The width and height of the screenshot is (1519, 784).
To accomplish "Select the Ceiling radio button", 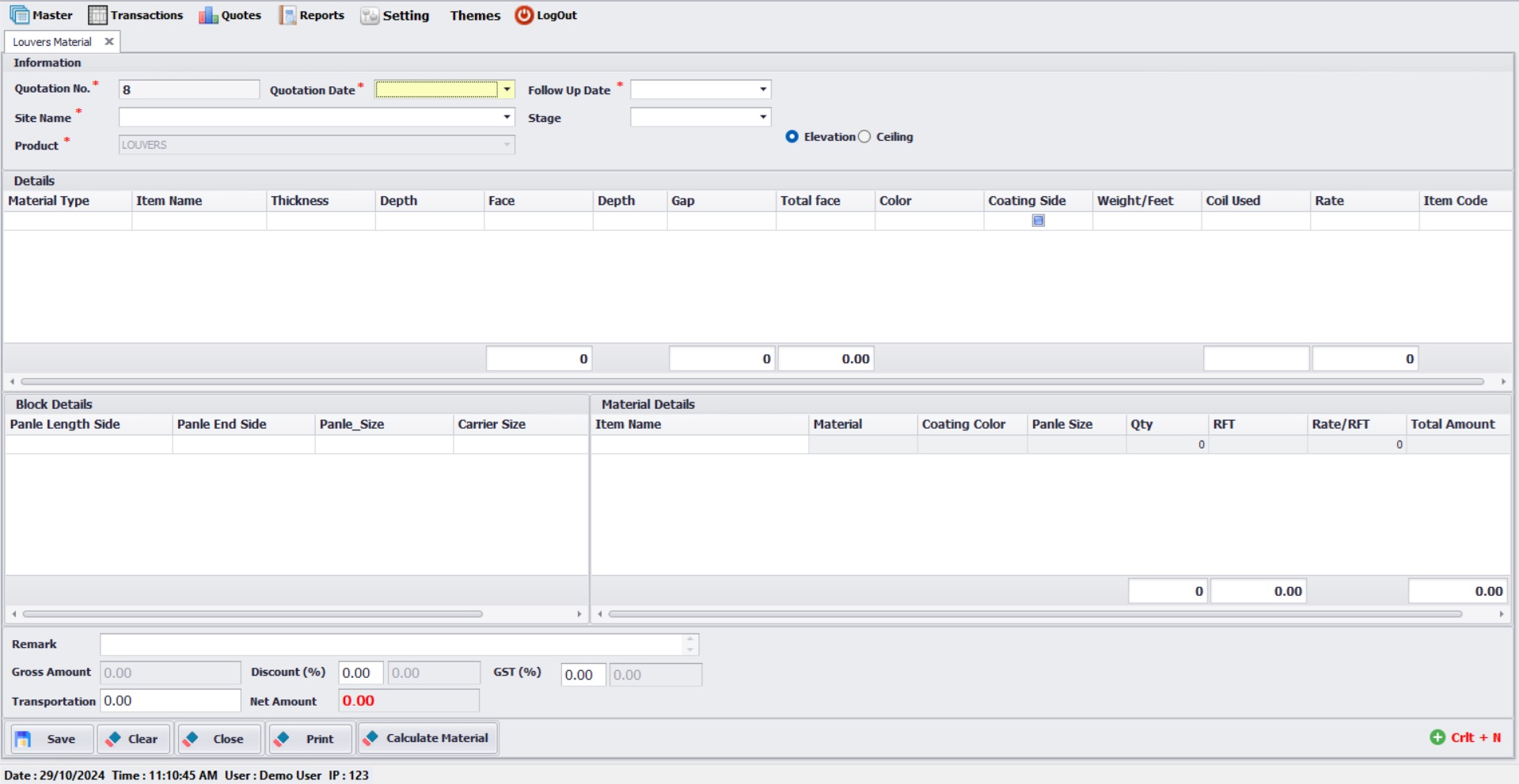I will (864, 137).
